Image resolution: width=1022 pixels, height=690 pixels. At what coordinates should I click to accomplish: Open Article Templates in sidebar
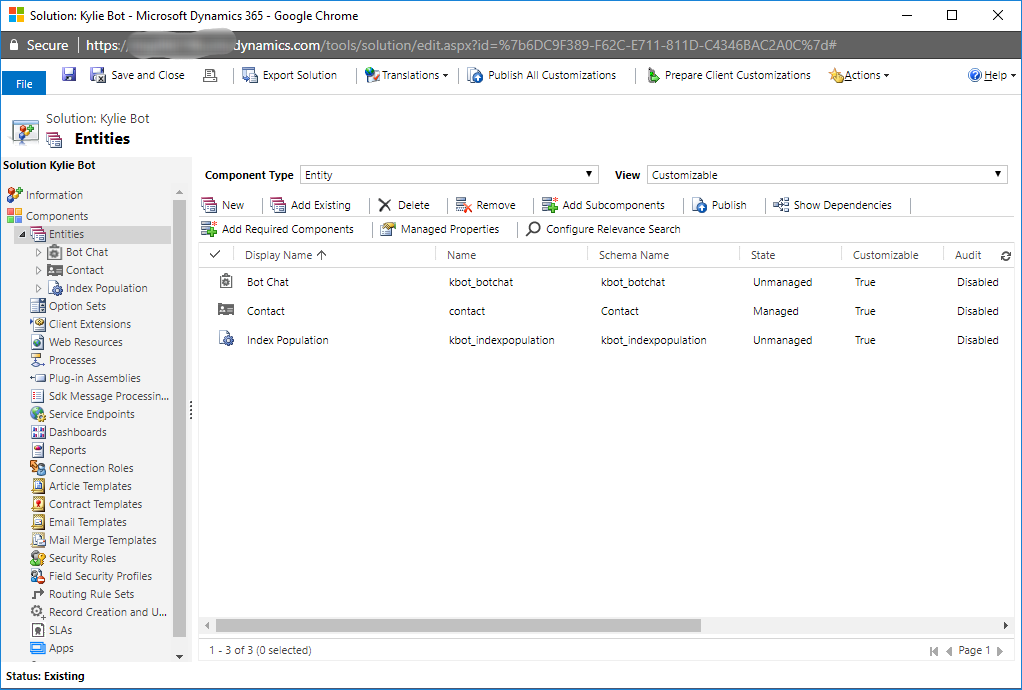(x=81, y=486)
